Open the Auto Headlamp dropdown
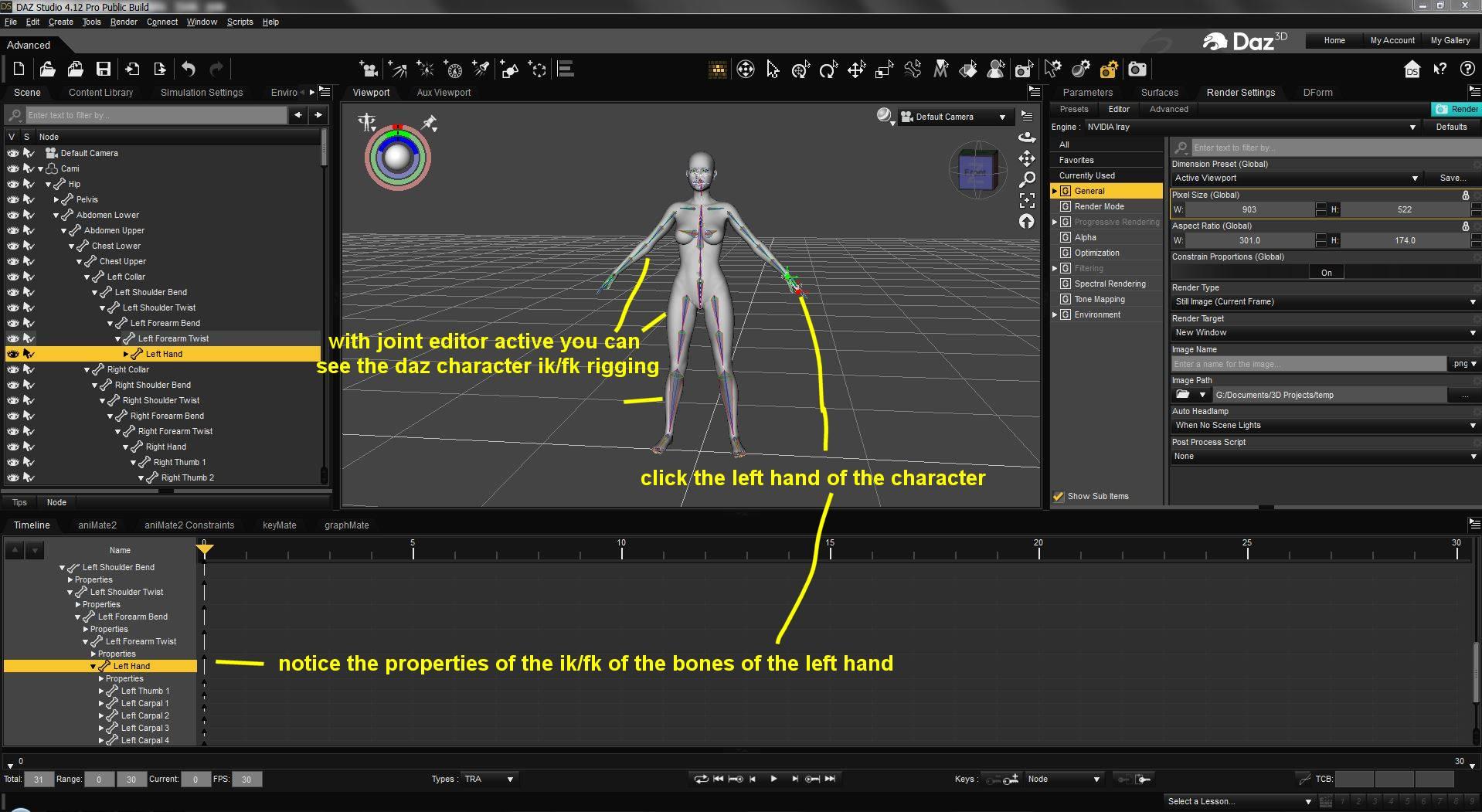 [1325, 425]
